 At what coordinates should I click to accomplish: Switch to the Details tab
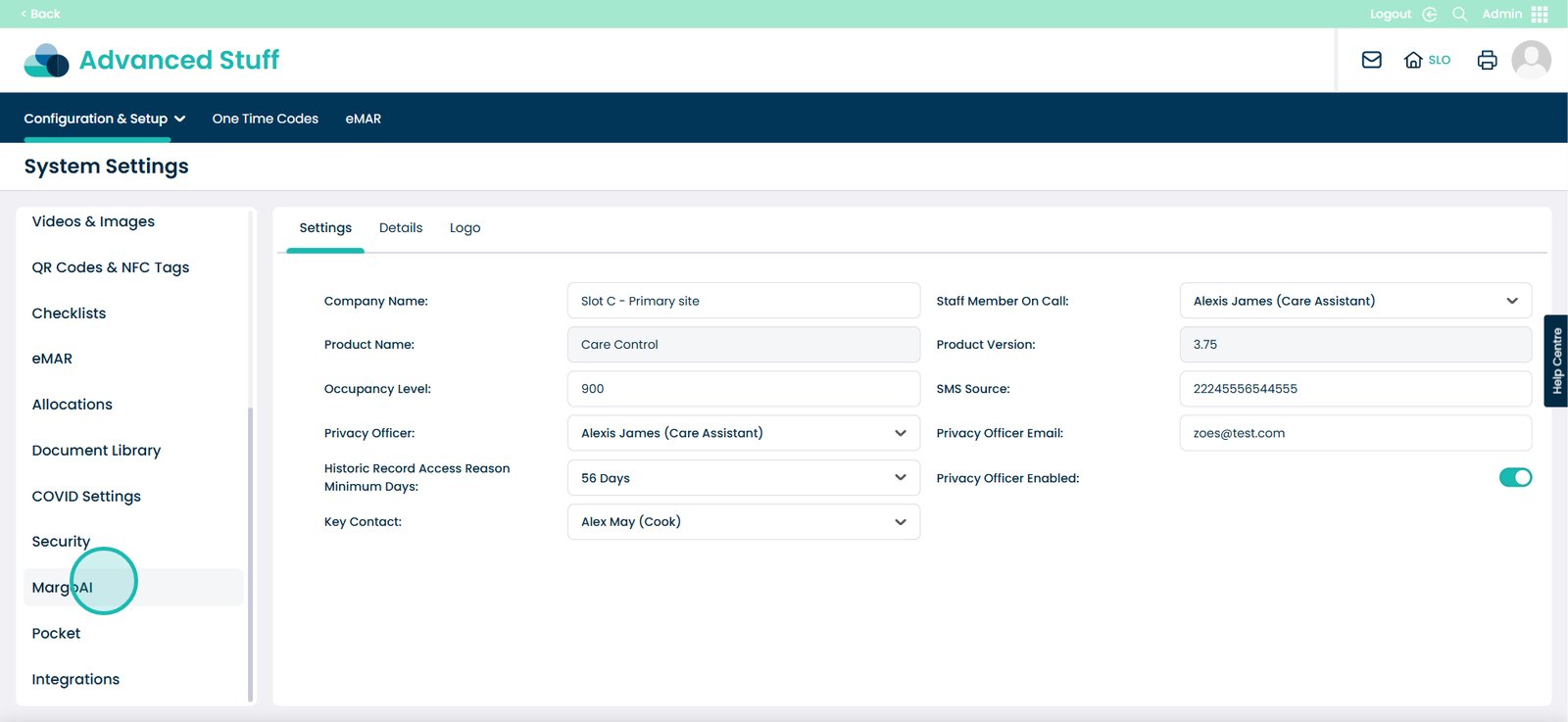point(401,228)
